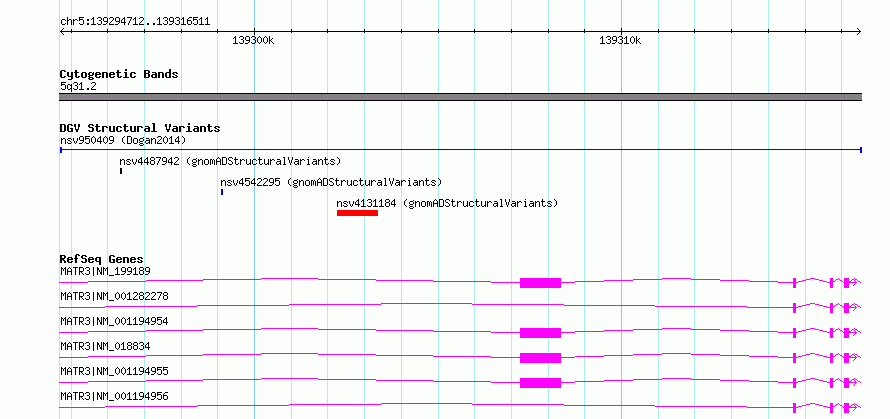
Task: Click the large exon block of MATR3|NM_018834
Action: [x=540, y=358]
